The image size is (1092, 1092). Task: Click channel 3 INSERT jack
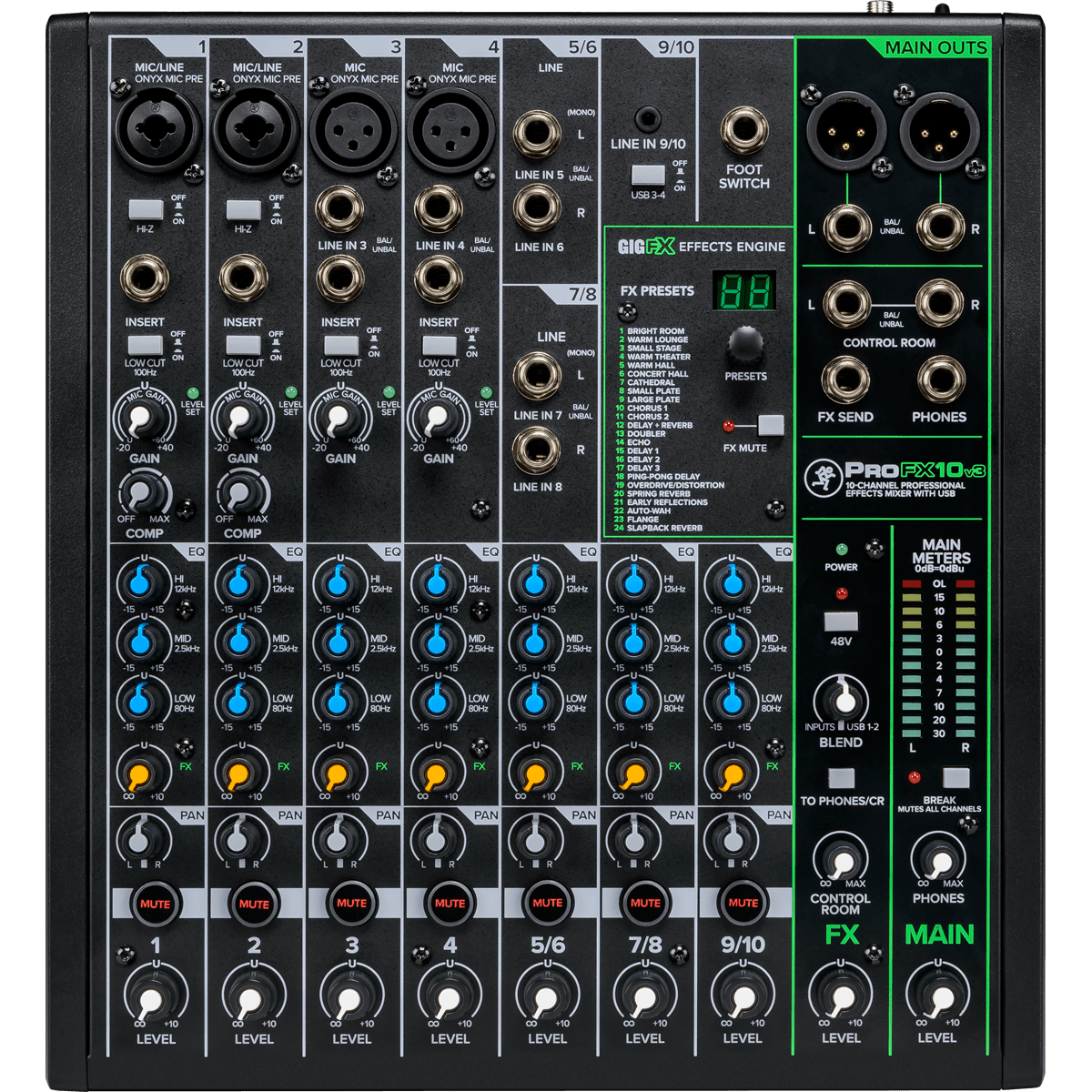340,279
